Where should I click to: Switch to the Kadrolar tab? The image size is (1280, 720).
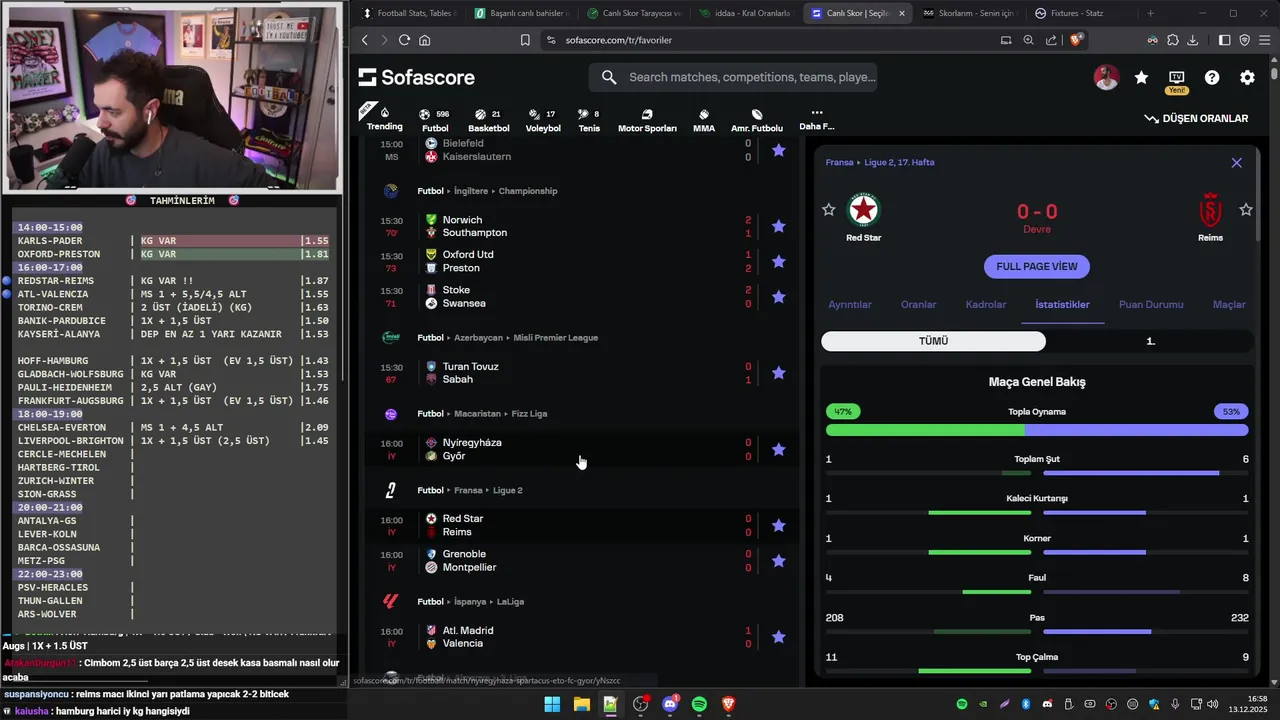point(986,304)
